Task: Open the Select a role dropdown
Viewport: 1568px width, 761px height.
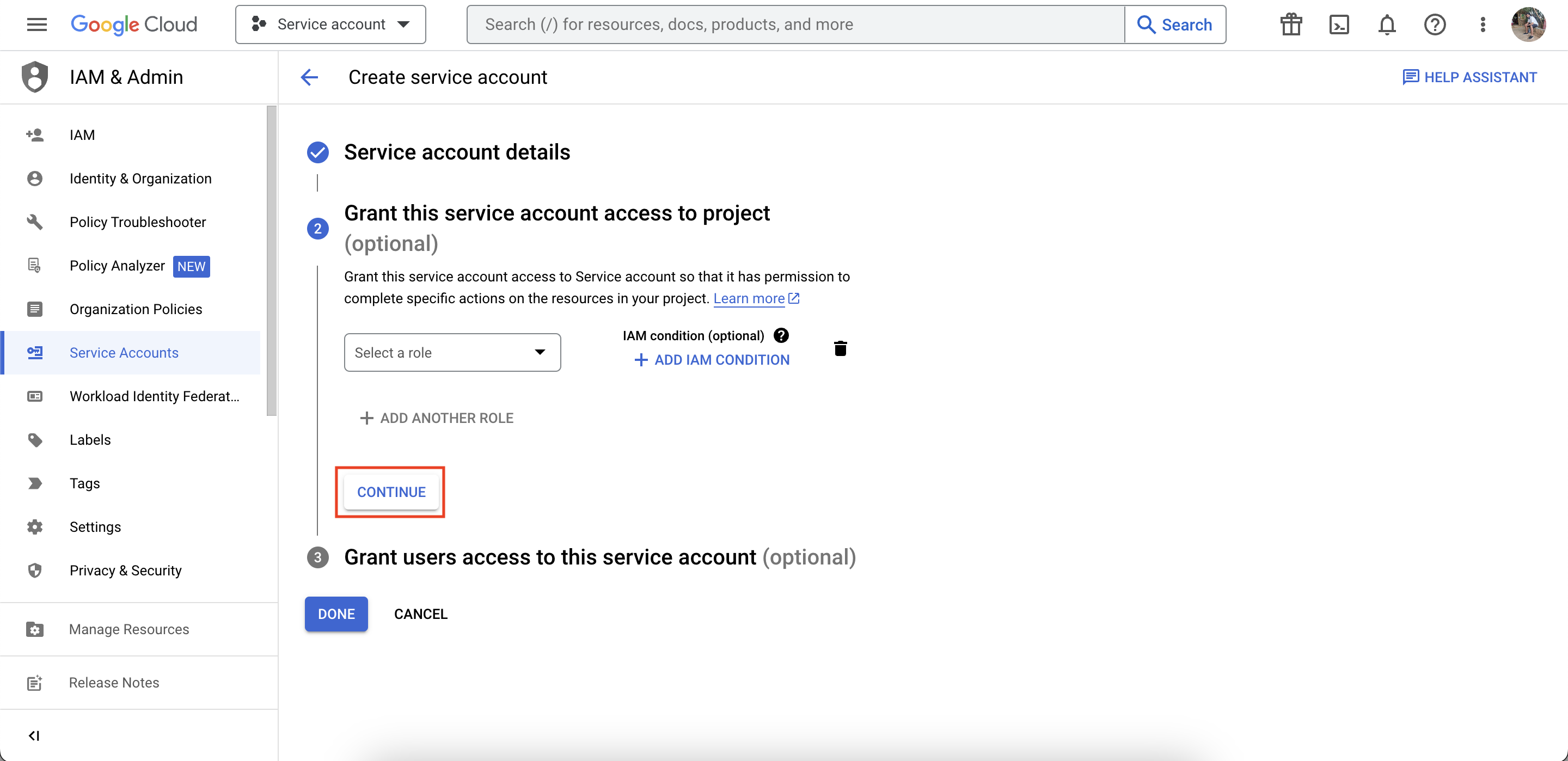Action: [x=452, y=353]
